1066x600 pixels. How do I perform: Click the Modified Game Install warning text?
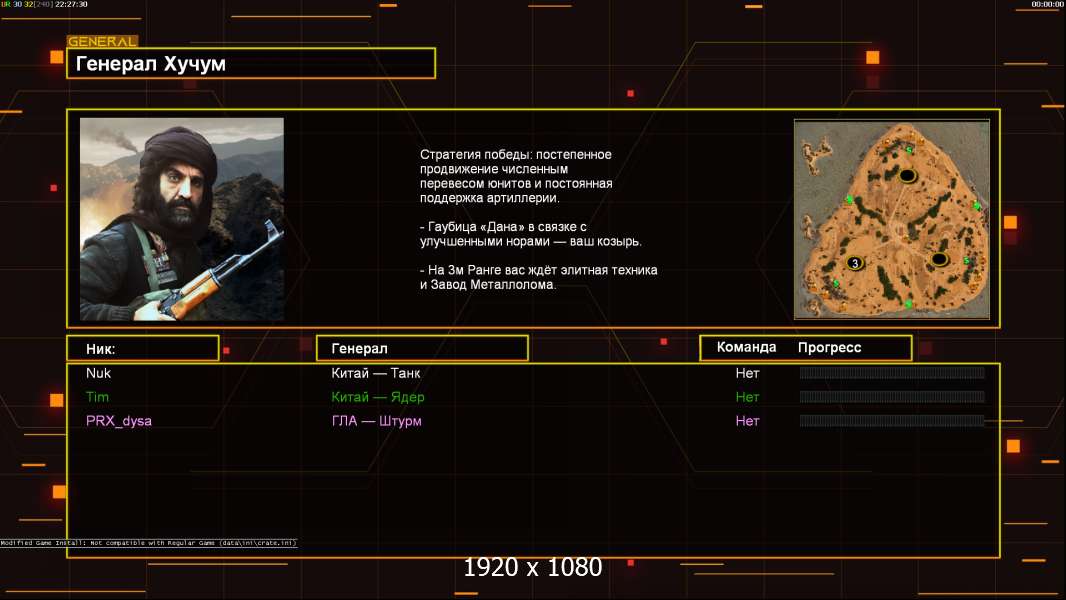(148, 543)
